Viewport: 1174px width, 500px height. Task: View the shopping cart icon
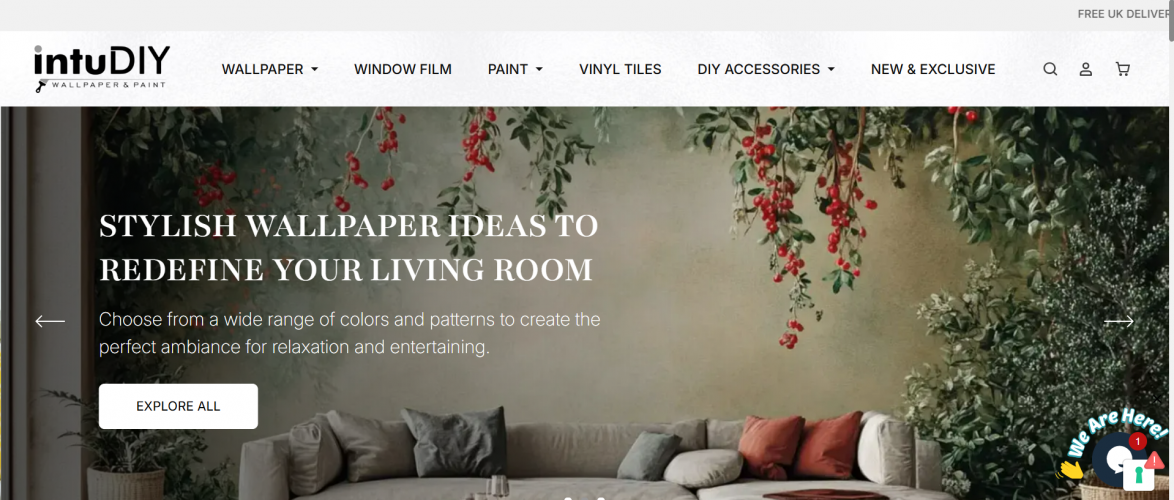pos(1122,69)
